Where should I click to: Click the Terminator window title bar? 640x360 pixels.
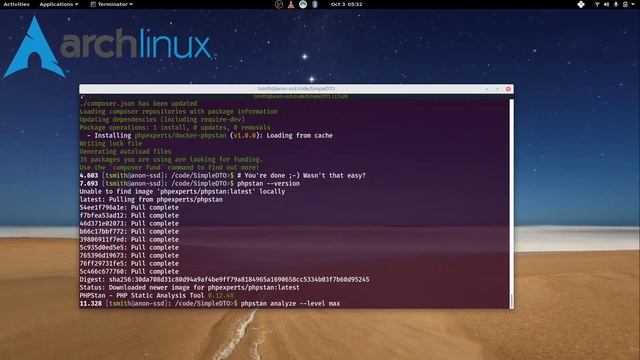(x=296, y=89)
